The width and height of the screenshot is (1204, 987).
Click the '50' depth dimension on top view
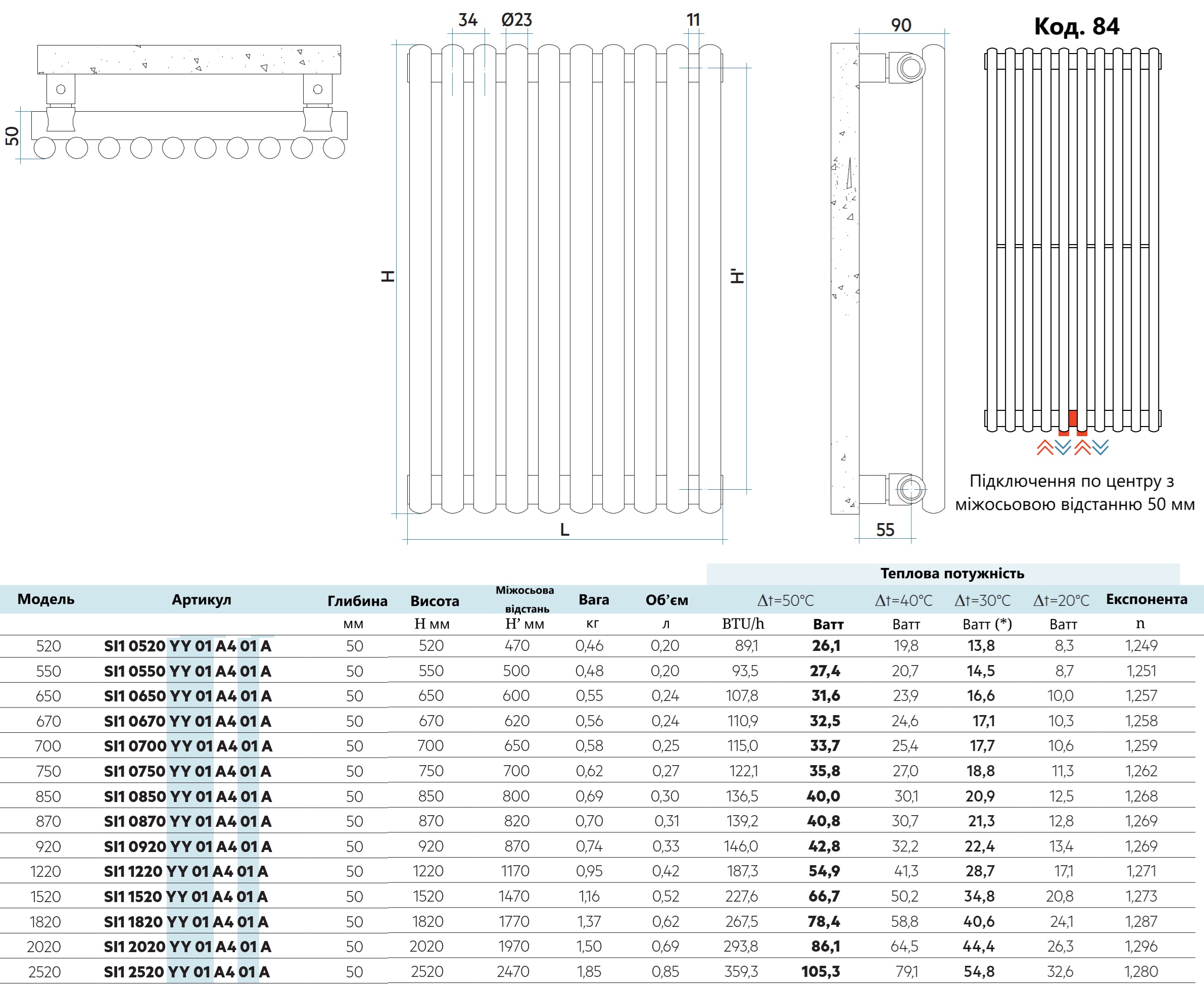point(12,136)
